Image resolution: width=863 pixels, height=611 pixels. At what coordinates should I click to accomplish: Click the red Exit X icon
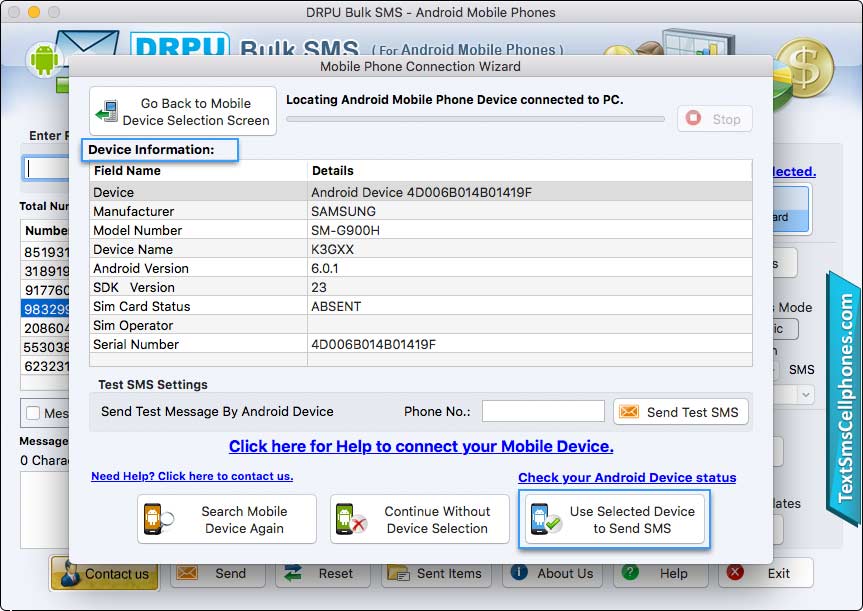coord(735,572)
